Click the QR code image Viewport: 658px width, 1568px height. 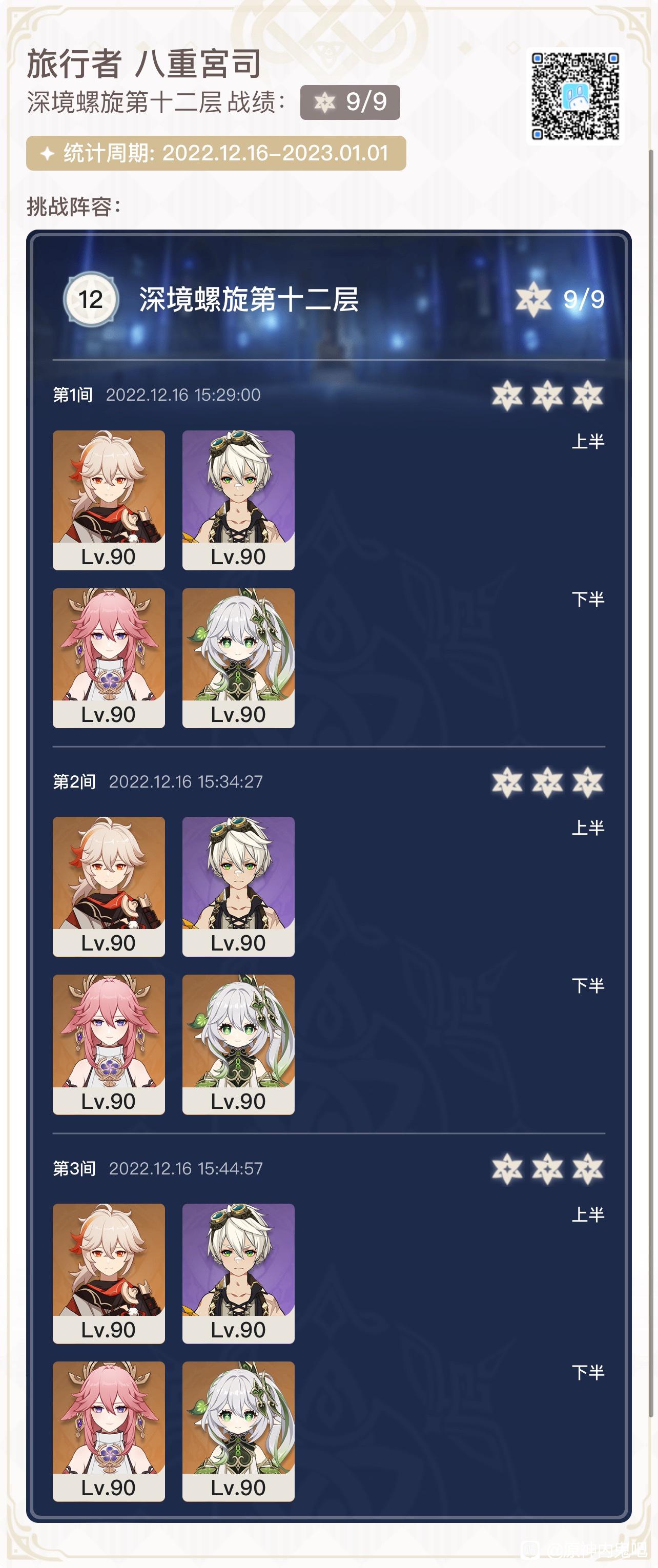(x=575, y=96)
